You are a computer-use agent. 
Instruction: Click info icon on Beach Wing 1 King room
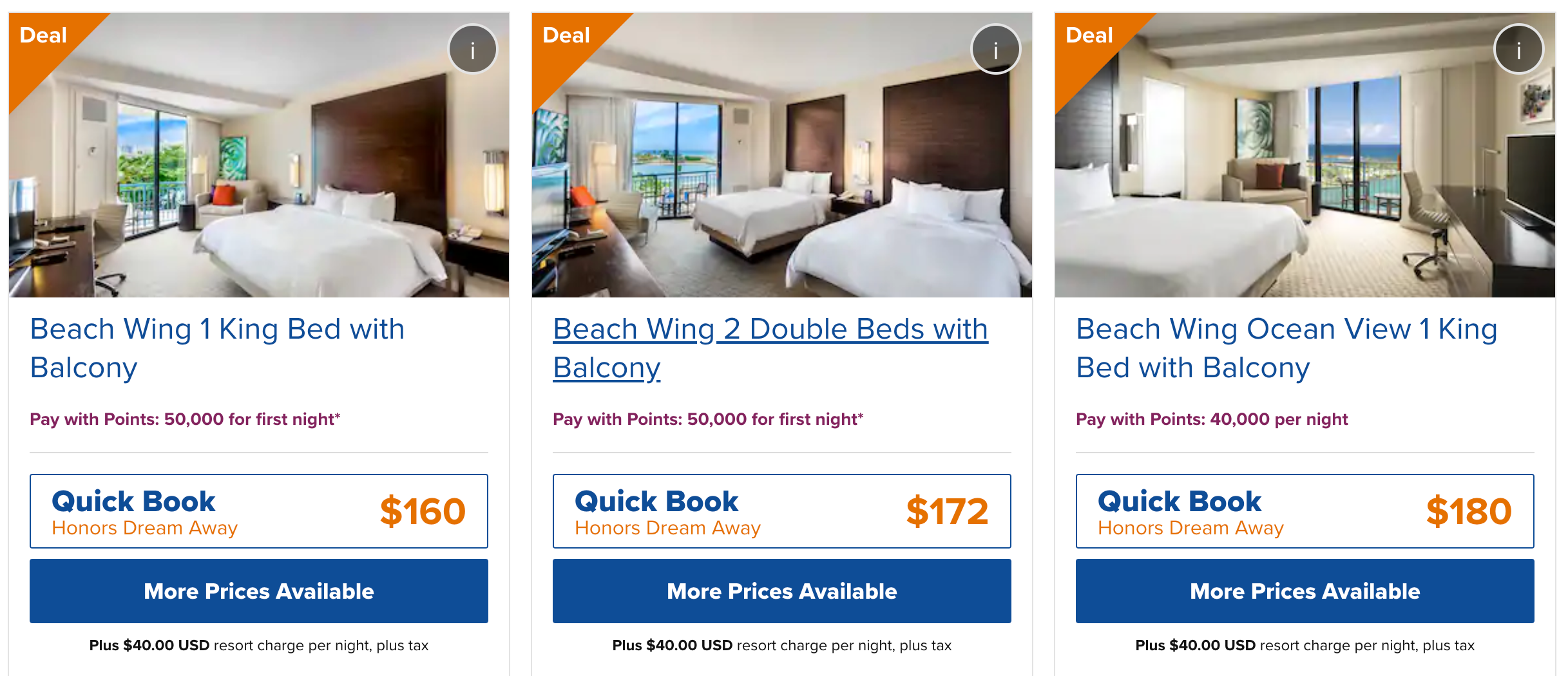[473, 50]
